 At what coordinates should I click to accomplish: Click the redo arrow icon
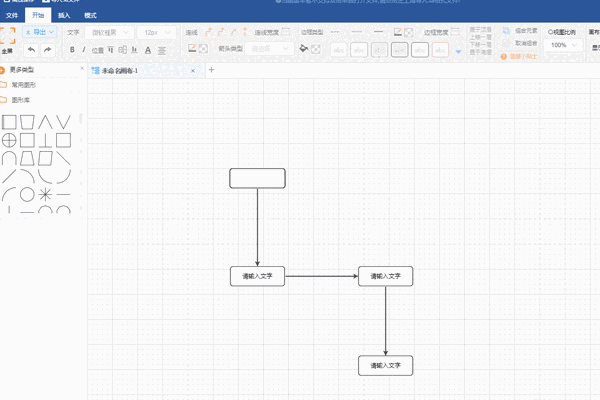click(x=47, y=49)
